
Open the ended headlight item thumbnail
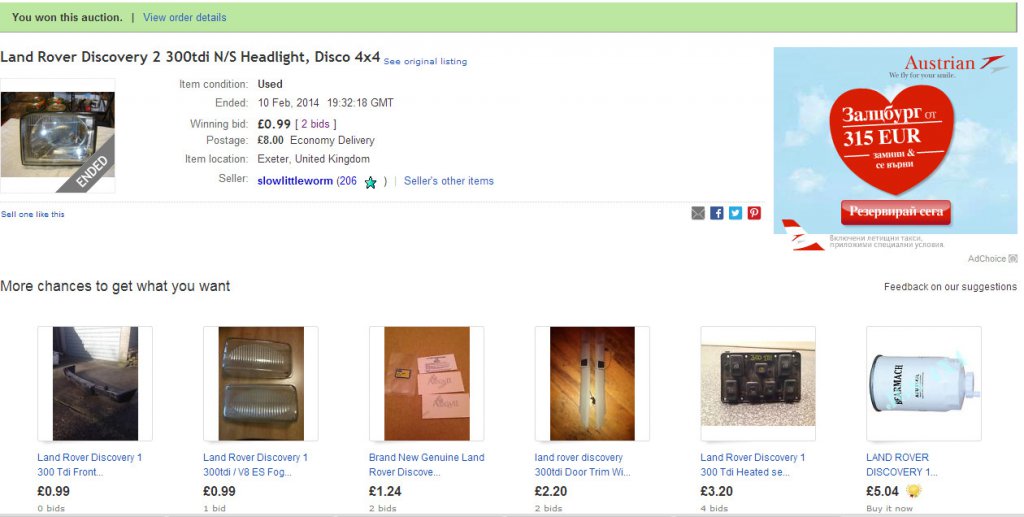(57, 135)
